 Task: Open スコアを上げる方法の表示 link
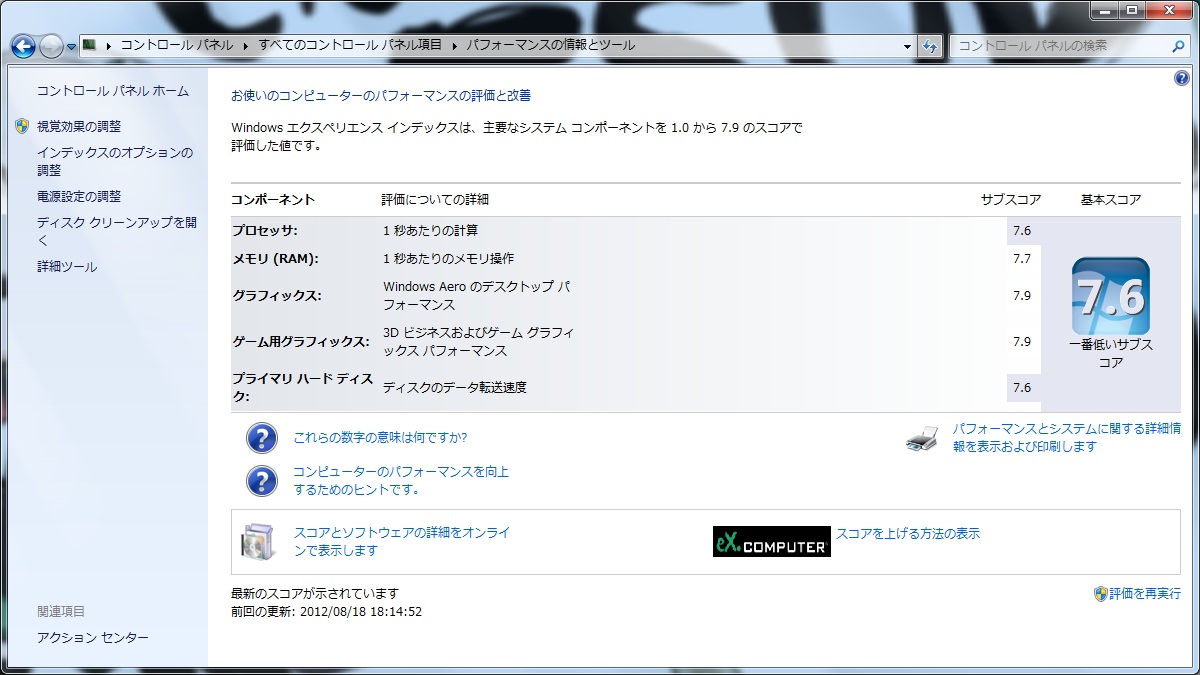[x=908, y=534]
